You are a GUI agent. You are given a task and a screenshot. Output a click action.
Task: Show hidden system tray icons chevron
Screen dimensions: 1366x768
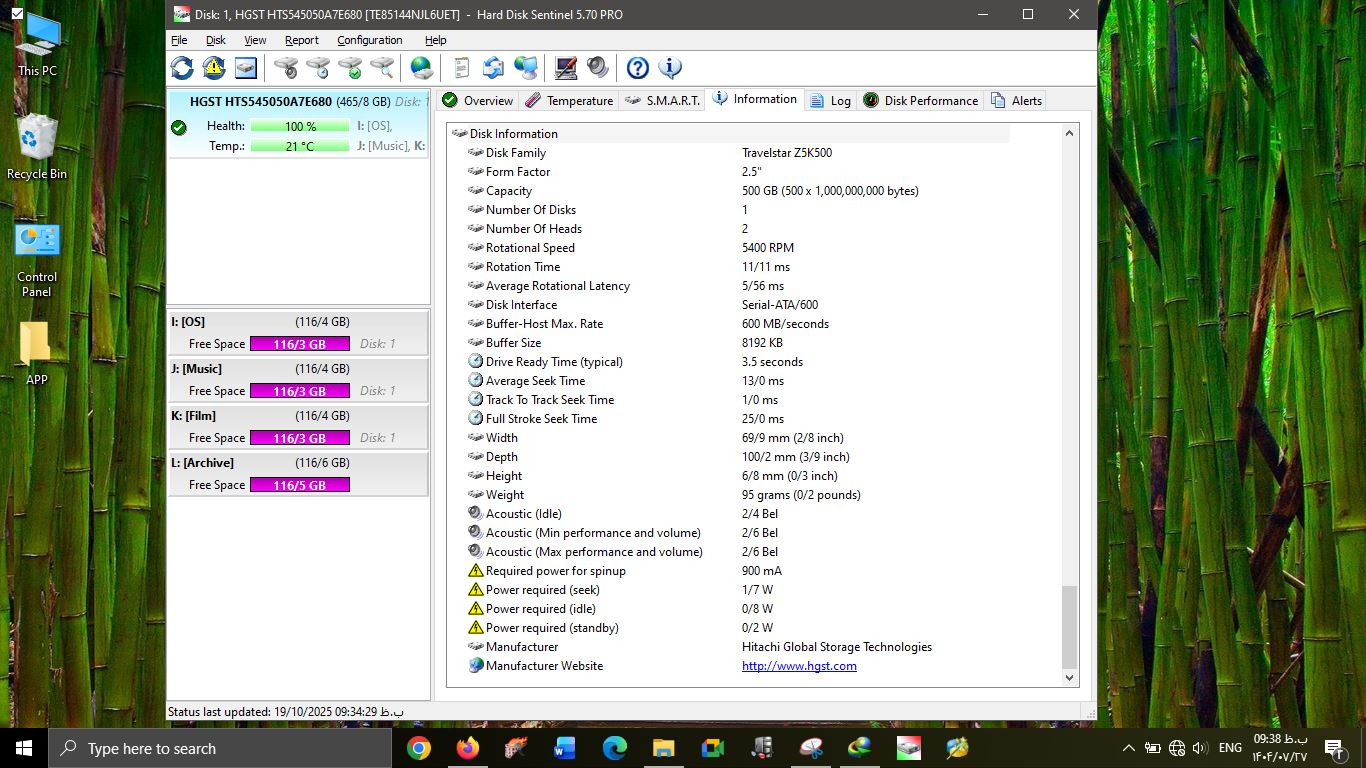pyautogui.click(x=1129, y=748)
